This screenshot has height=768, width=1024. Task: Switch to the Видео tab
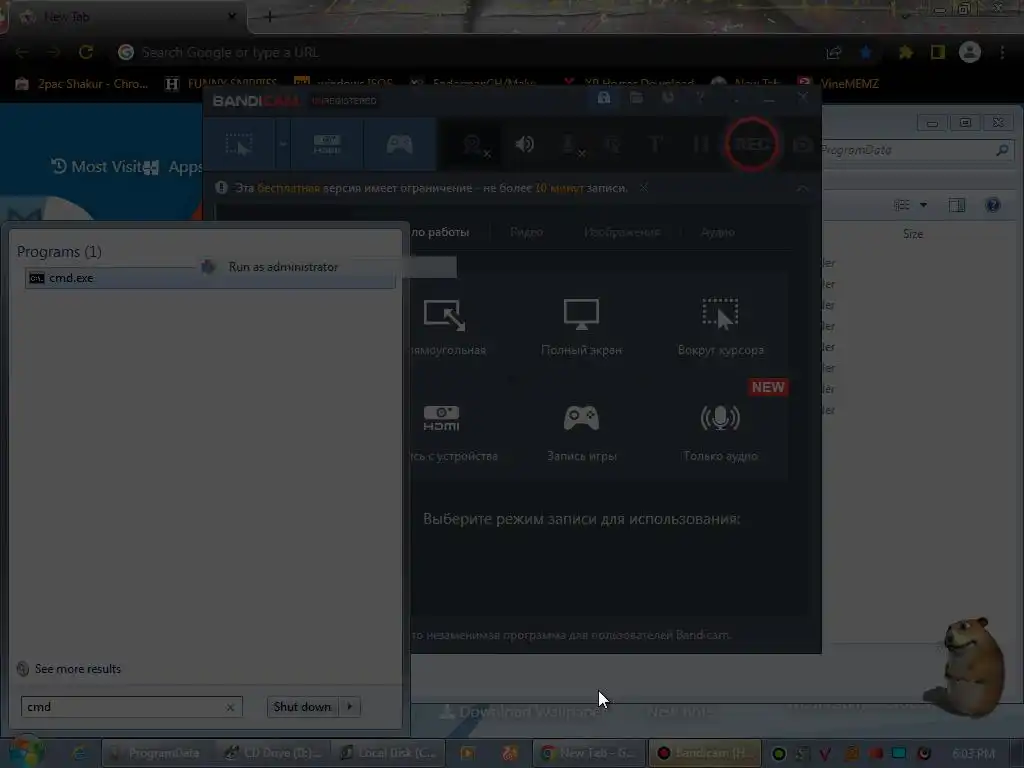click(x=526, y=232)
